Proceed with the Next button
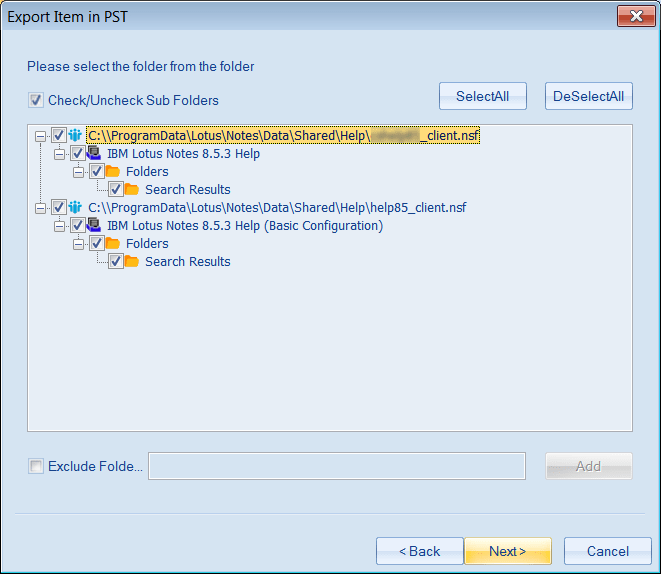The width and height of the screenshot is (661, 574). [x=508, y=551]
